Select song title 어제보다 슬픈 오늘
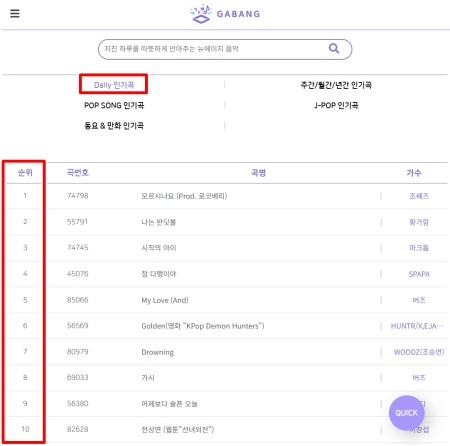 [x=169, y=404]
